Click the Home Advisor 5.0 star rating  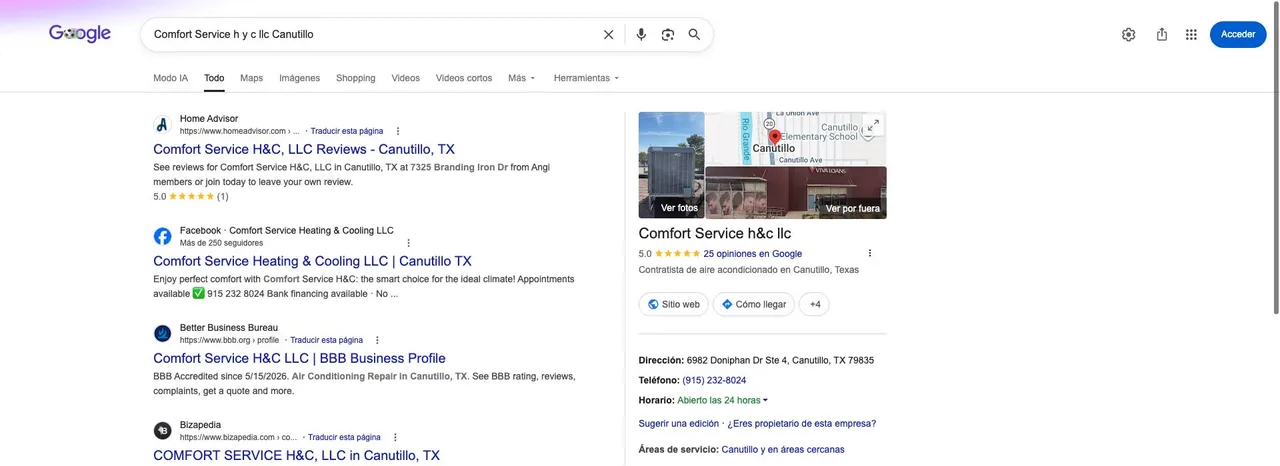191,197
